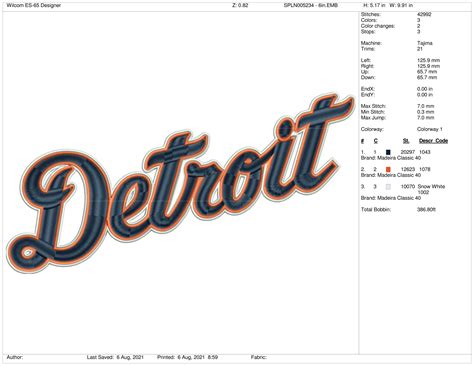Screen dimensions: 474x366
Task: Click the Machine value Tajima
Action: click(425, 43)
